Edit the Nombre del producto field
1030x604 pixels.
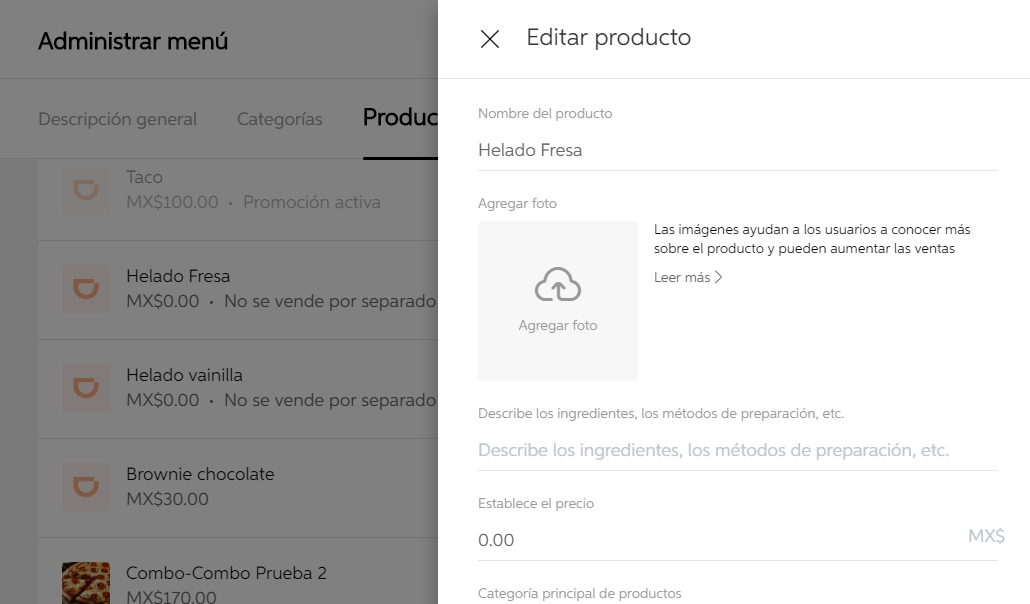click(738, 151)
